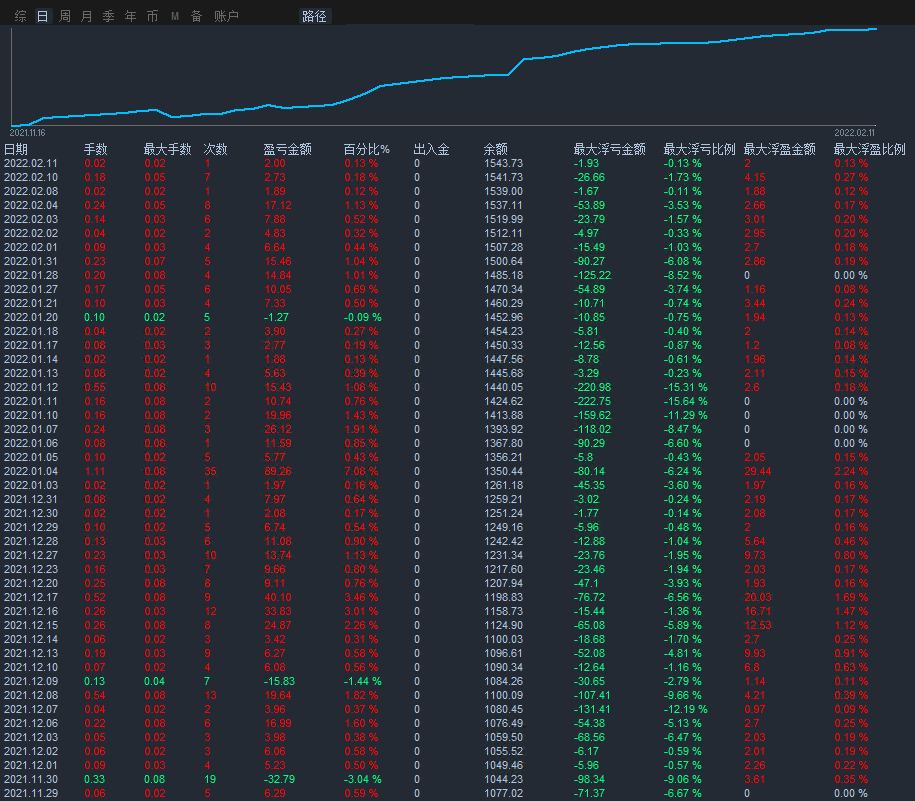The height and width of the screenshot is (801, 915).
Task: Click balance value 1198.83
Action: [504, 597]
